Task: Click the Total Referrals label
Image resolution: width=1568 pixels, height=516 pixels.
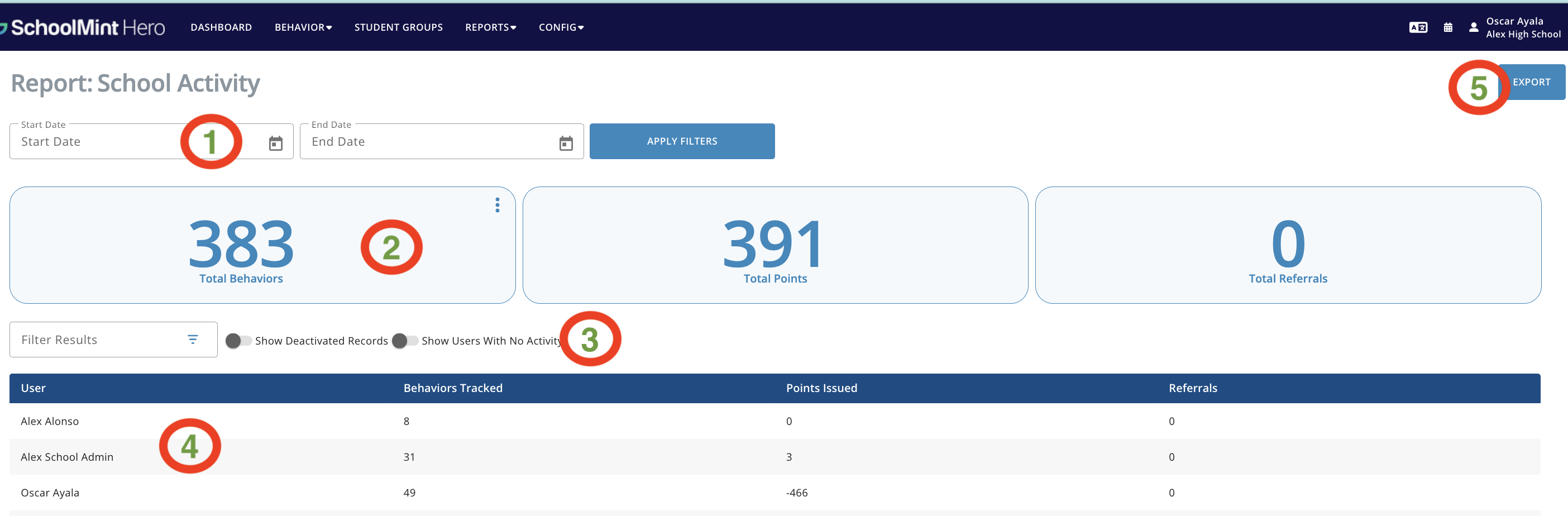Action: point(1288,279)
